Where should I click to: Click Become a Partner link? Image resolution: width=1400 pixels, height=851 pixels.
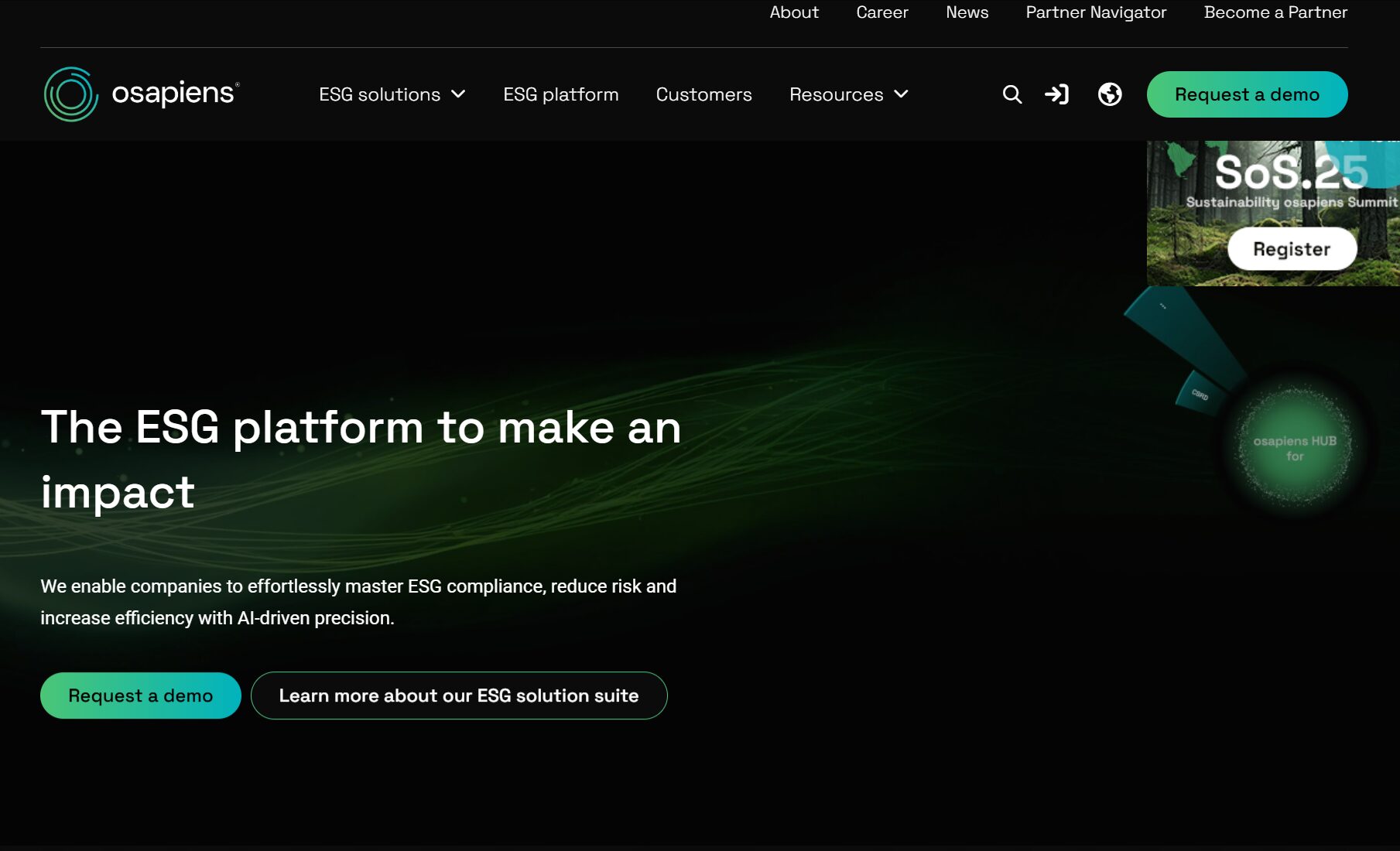click(1275, 12)
